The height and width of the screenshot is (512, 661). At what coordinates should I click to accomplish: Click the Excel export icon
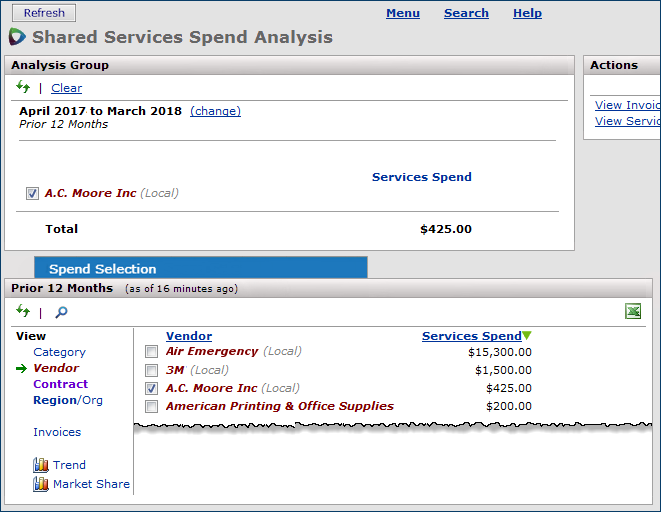[633, 312]
